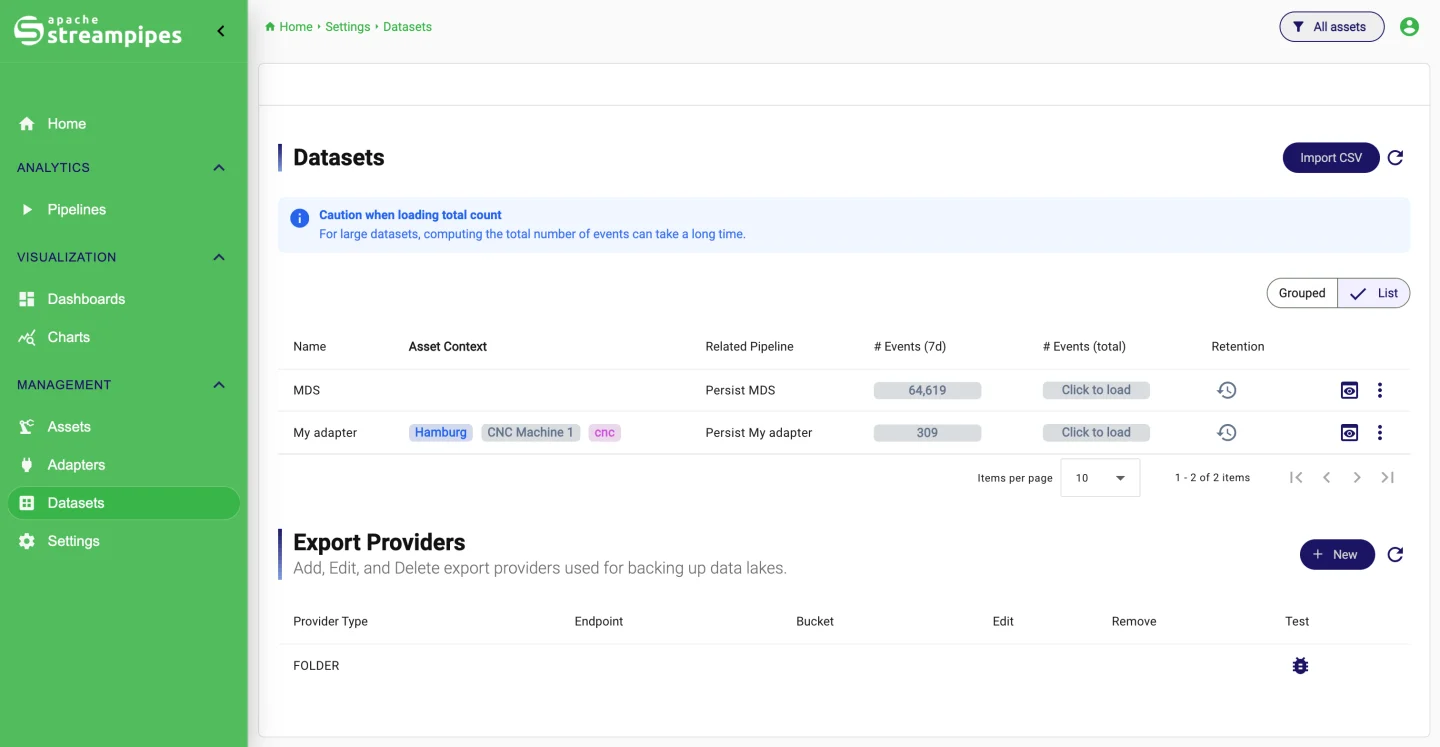Collapse the Visualization section
This screenshot has width=1440, height=747.
coord(219,258)
